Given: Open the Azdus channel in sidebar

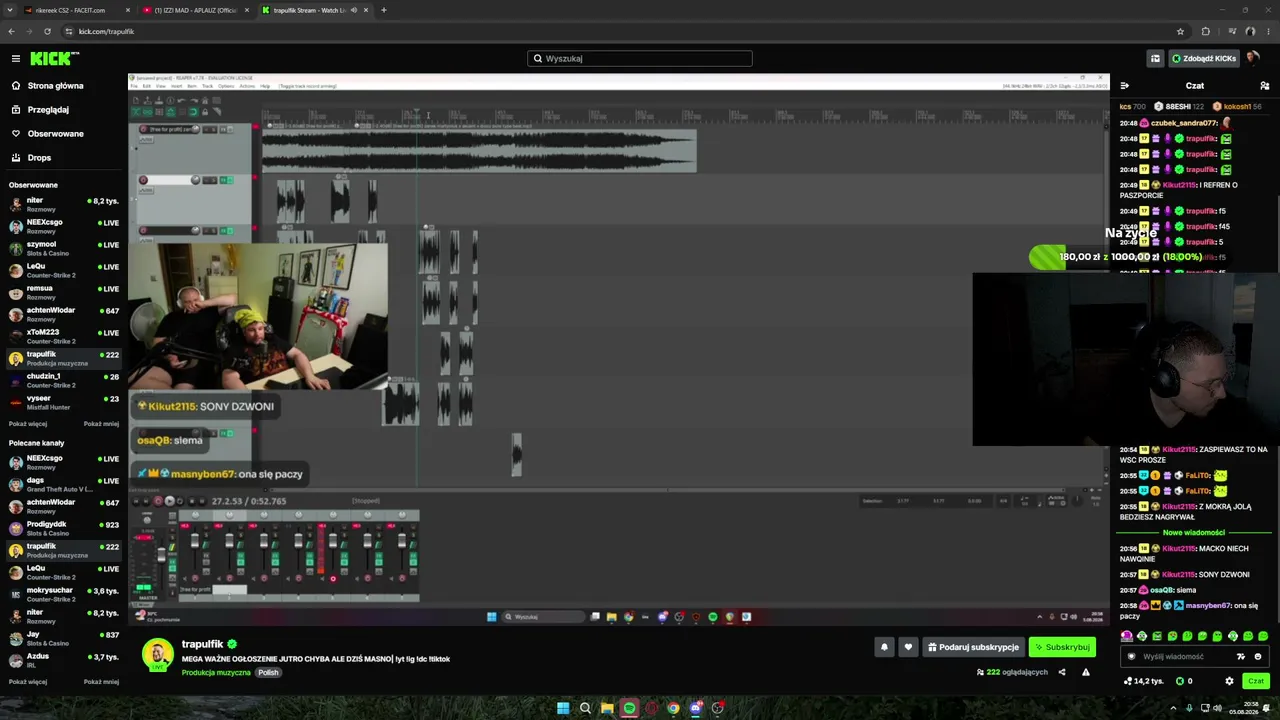Looking at the screenshot, I should tap(64, 660).
